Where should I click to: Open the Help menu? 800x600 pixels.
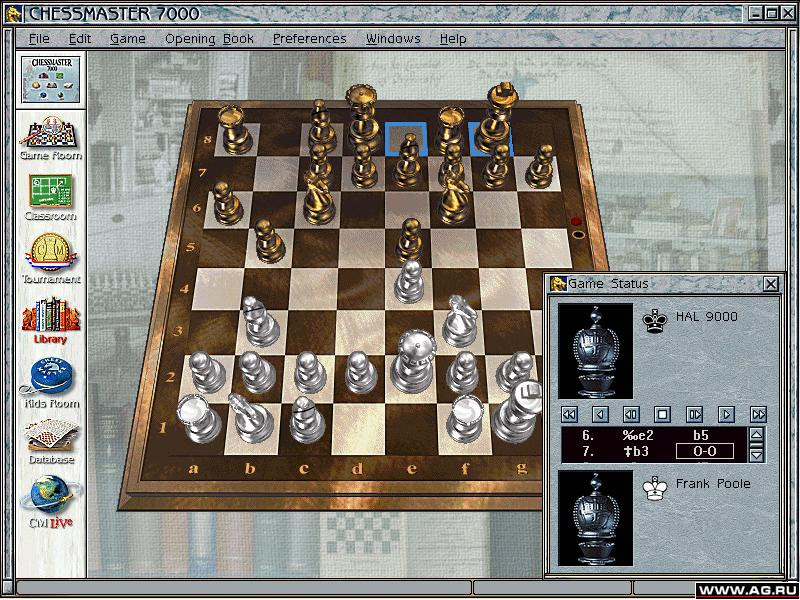coord(453,39)
